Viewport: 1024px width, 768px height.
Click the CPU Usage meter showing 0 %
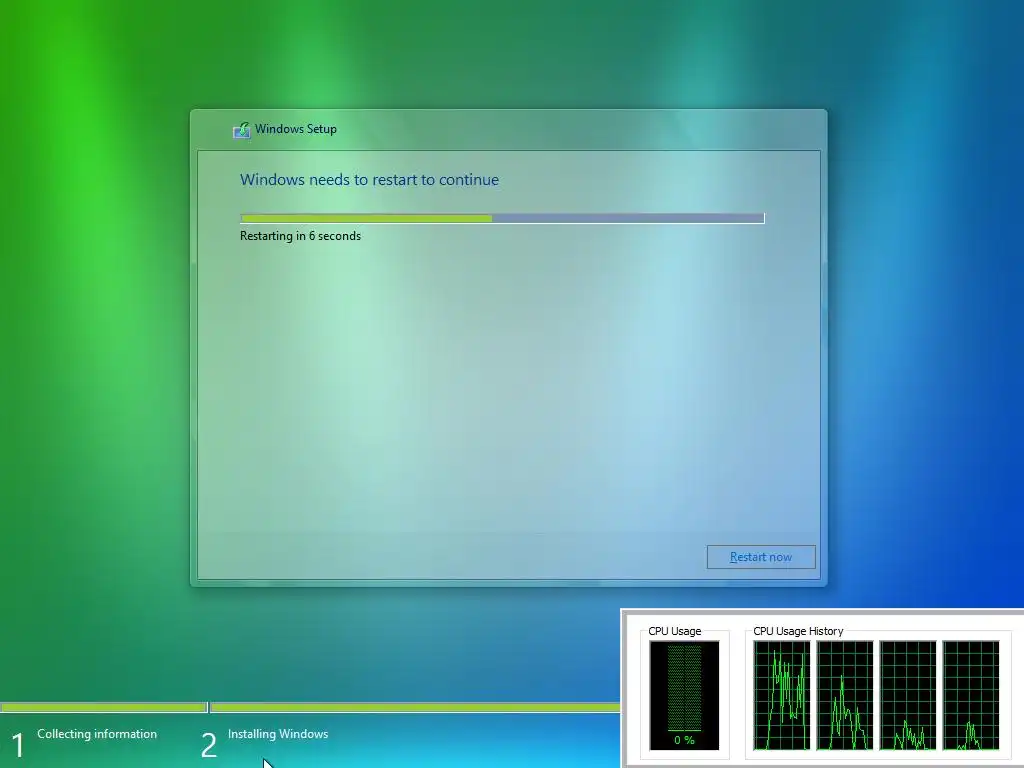(684, 696)
